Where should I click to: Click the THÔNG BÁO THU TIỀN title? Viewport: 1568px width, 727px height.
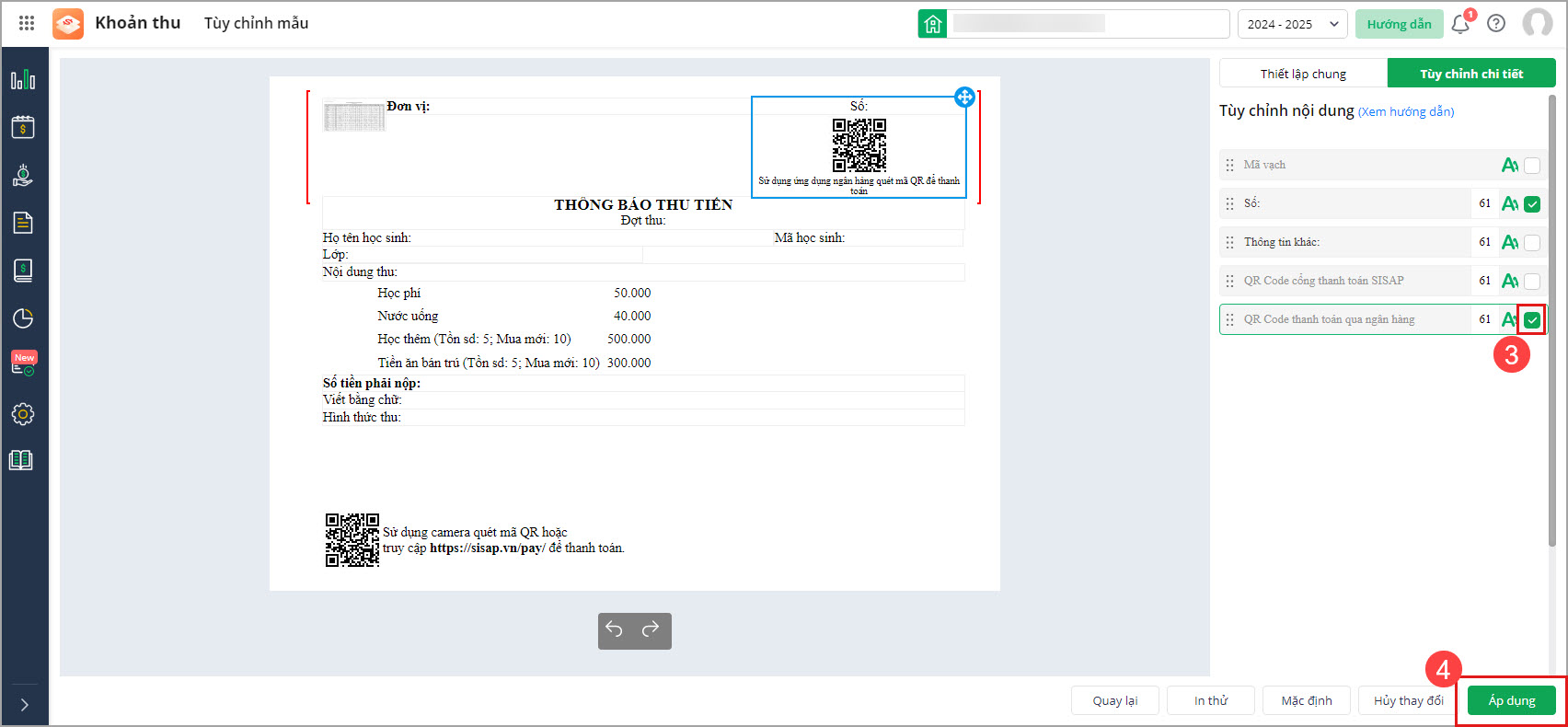click(643, 204)
